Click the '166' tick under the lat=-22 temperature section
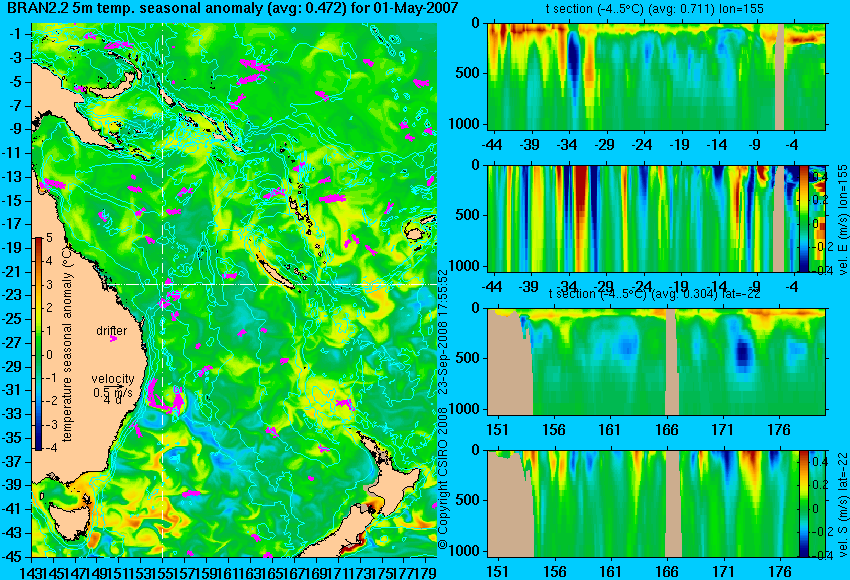850x580 pixels. [666, 430]
